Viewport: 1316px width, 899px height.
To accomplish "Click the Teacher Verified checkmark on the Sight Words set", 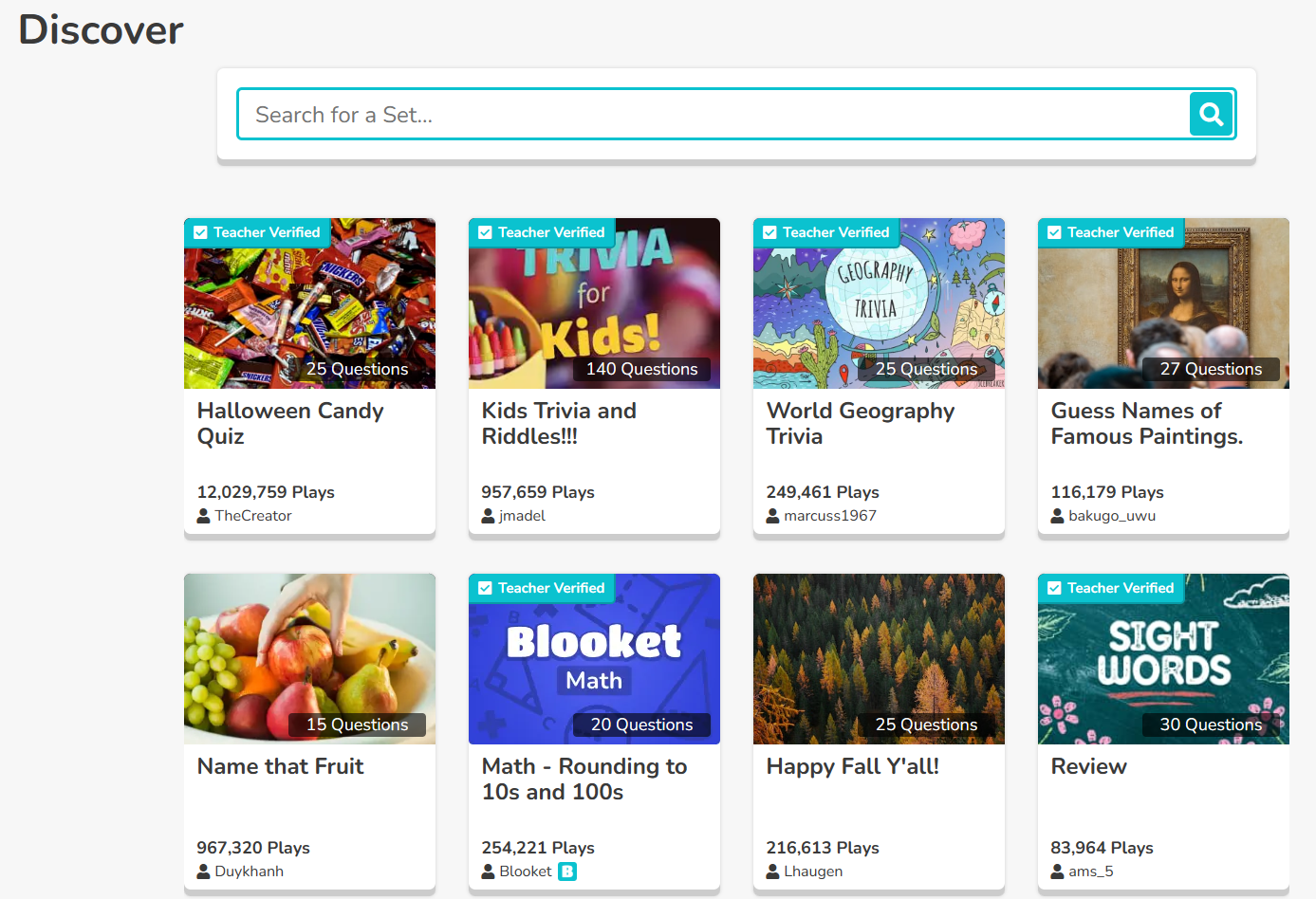I will [1055, 588].
